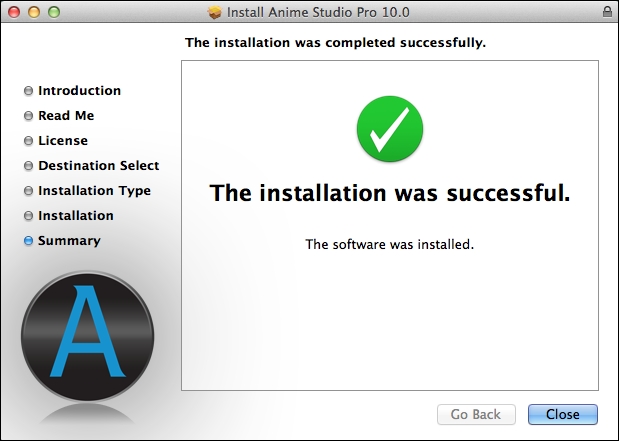Select the Destination Select step label
The height and width of the screenshot is (441, 619).
pos(99,165)
